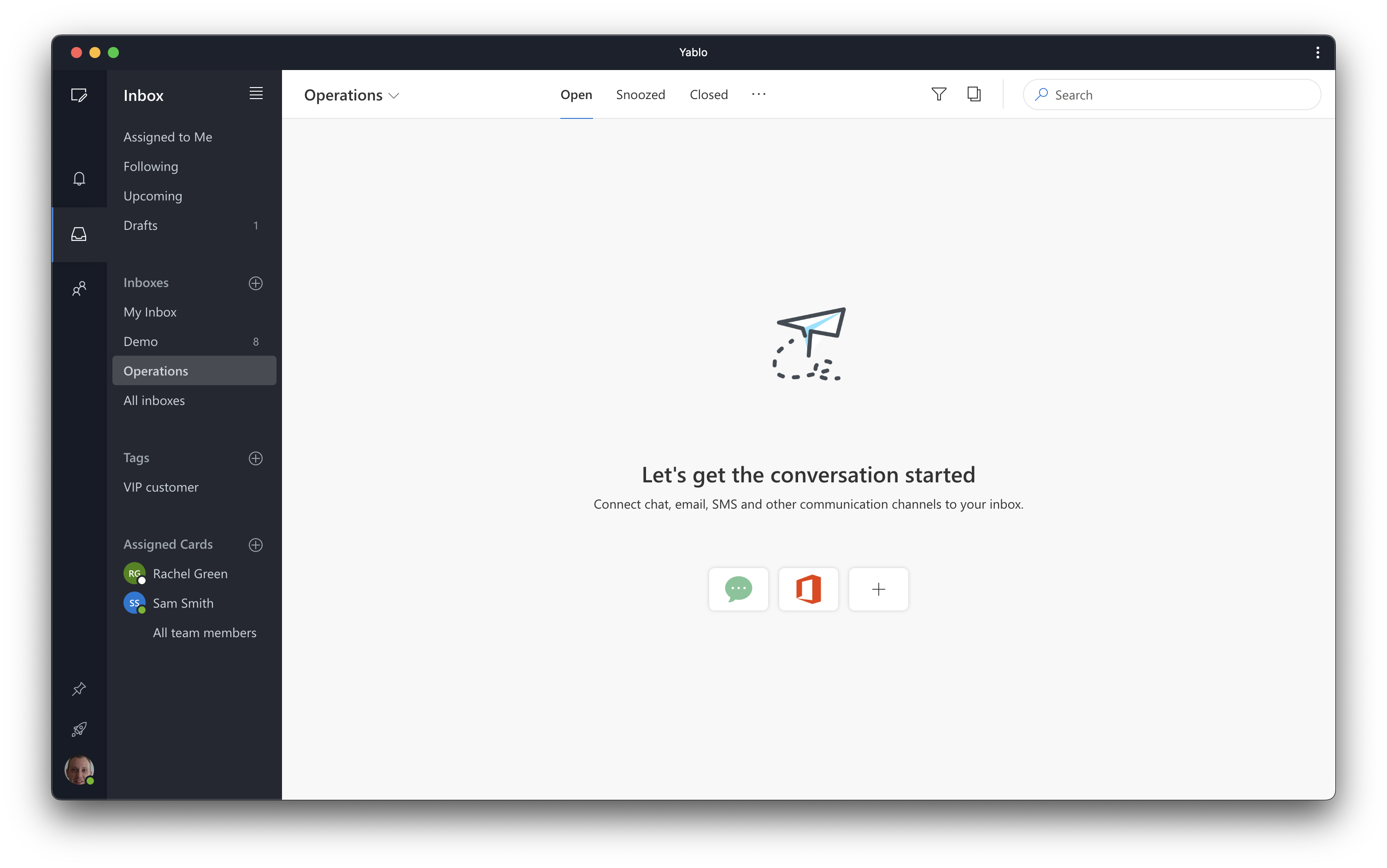This screenshot has height=868, width=1387.
Task: Expand the Operations inbox dropdown
Action: 395,95
